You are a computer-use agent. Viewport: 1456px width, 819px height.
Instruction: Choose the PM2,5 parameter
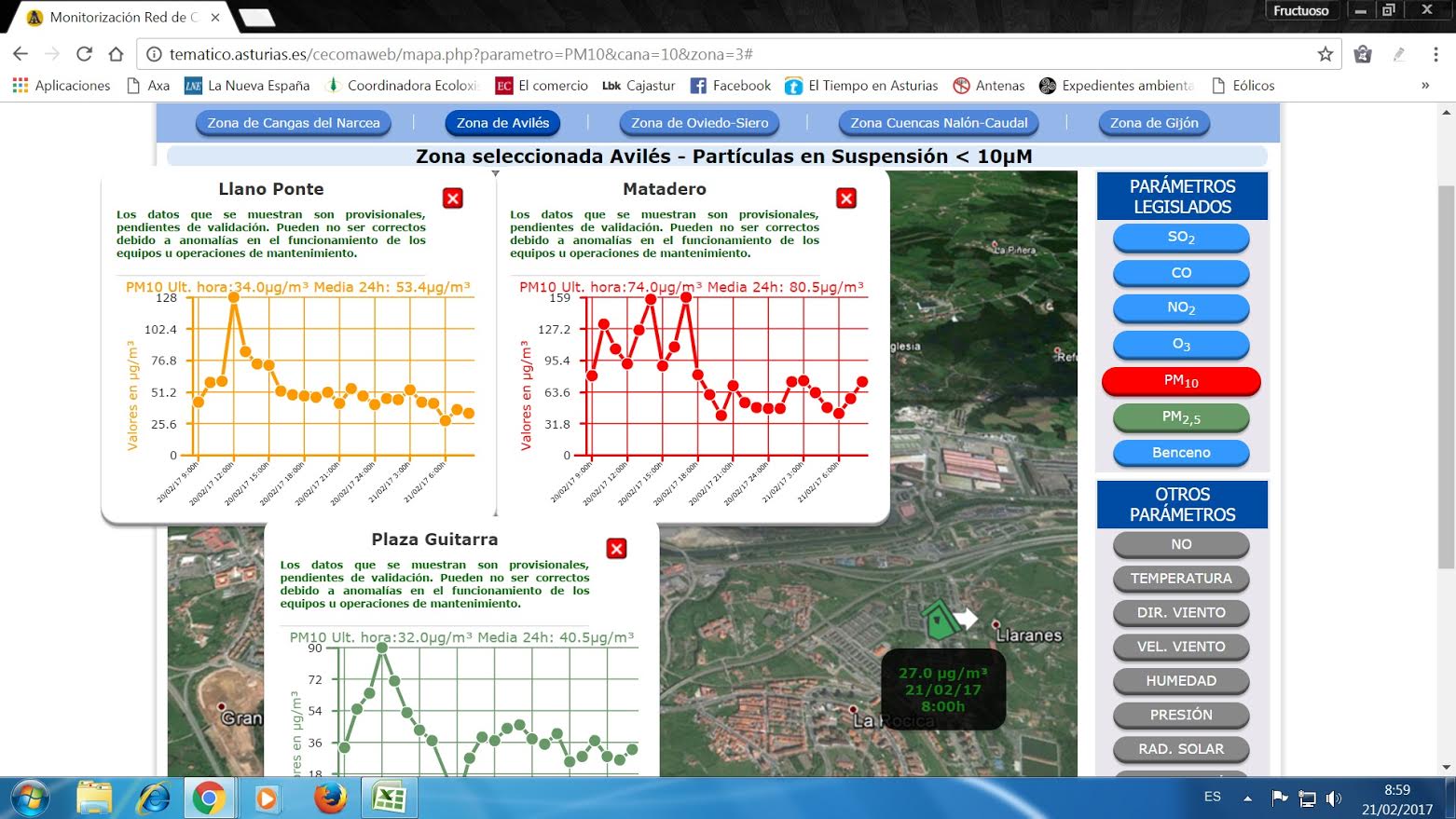tap(1180, 417)
